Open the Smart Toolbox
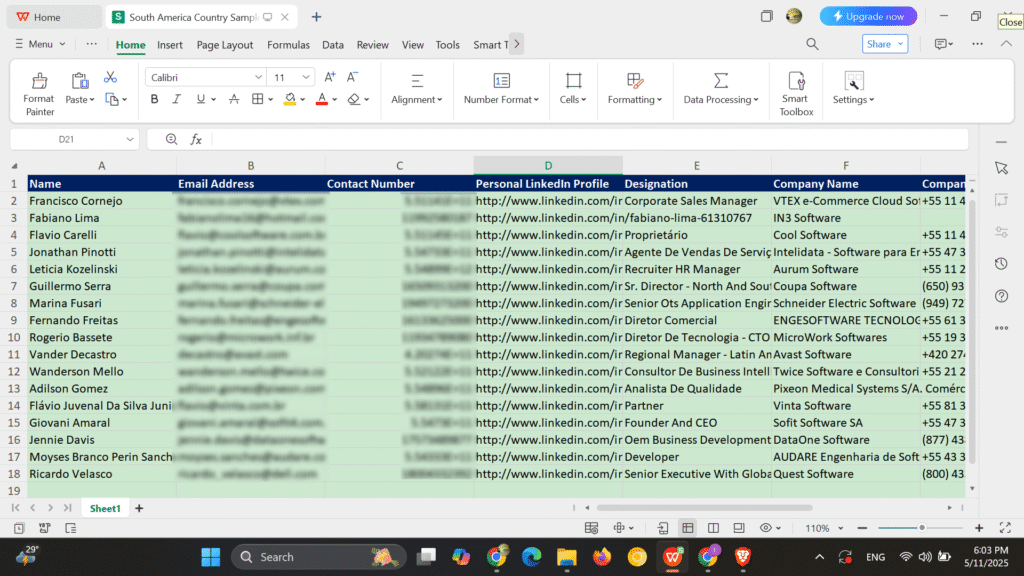Image resolution: width=1024 pixels, height=576 pixels. (796, 94)
